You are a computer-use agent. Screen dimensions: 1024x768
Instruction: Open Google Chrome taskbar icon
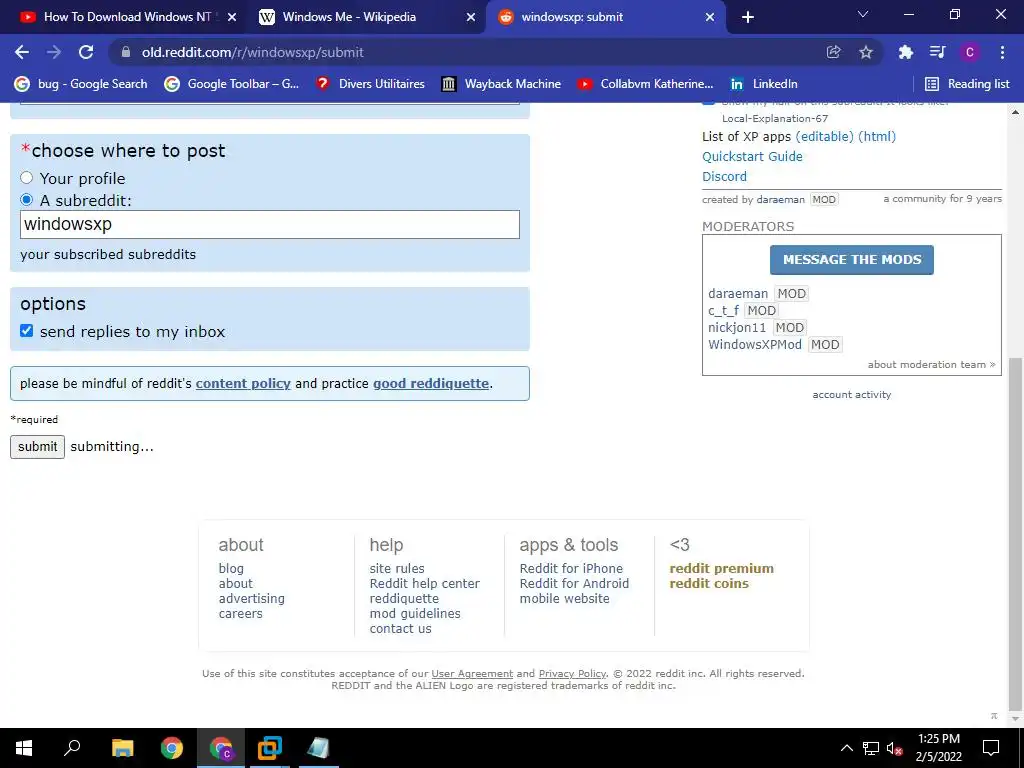pyautogui.click(x=172, y=748)
